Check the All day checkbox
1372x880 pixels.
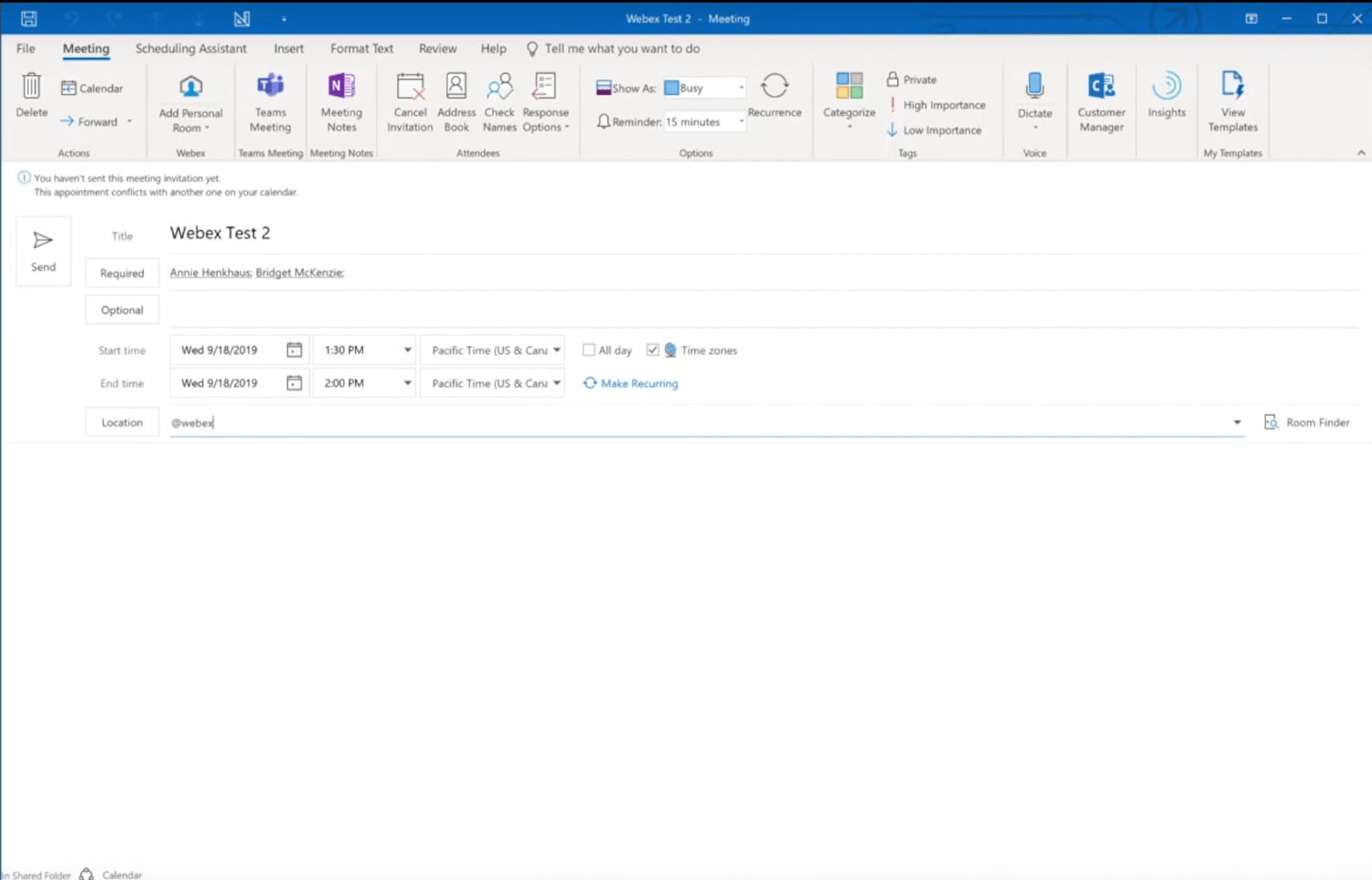click(x=588, y=349)
